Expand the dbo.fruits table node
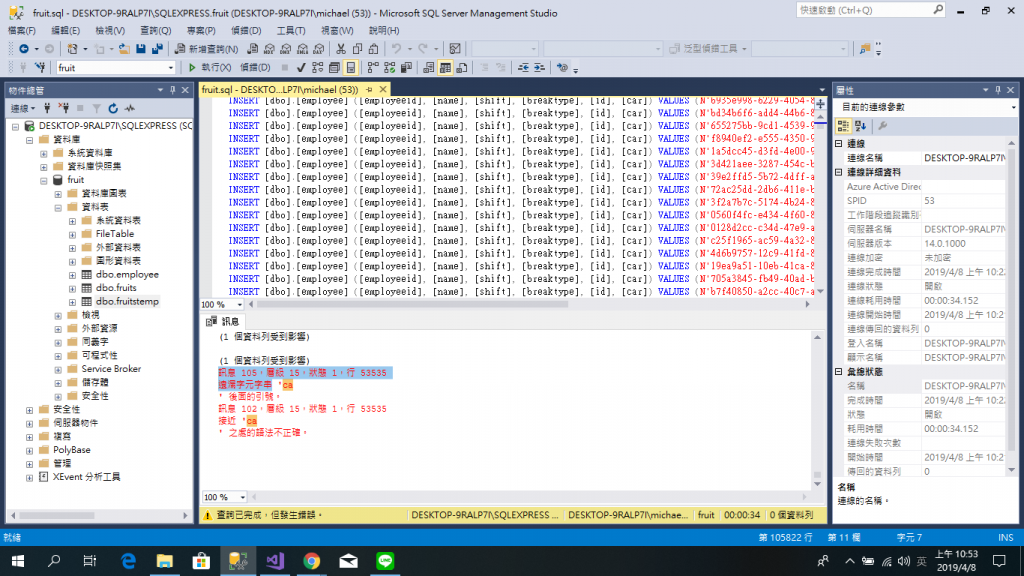The image size is (1024, 576). pyautogui.click(x=72, y=288)
